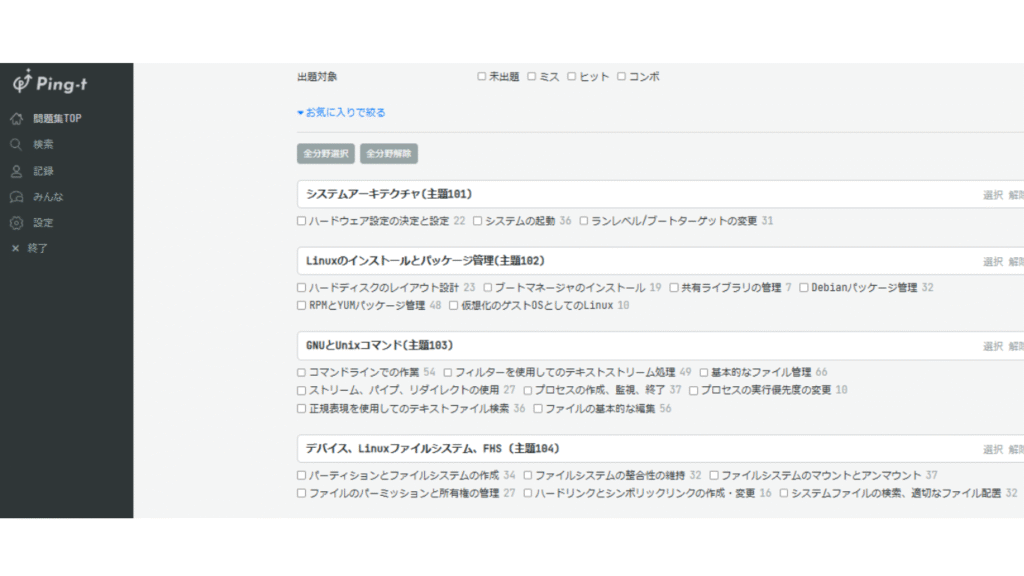Viewport: 1024px width, 576px height.
Task: Click 選択 link for GNUとUnixコマンド section
Action: 991,346
